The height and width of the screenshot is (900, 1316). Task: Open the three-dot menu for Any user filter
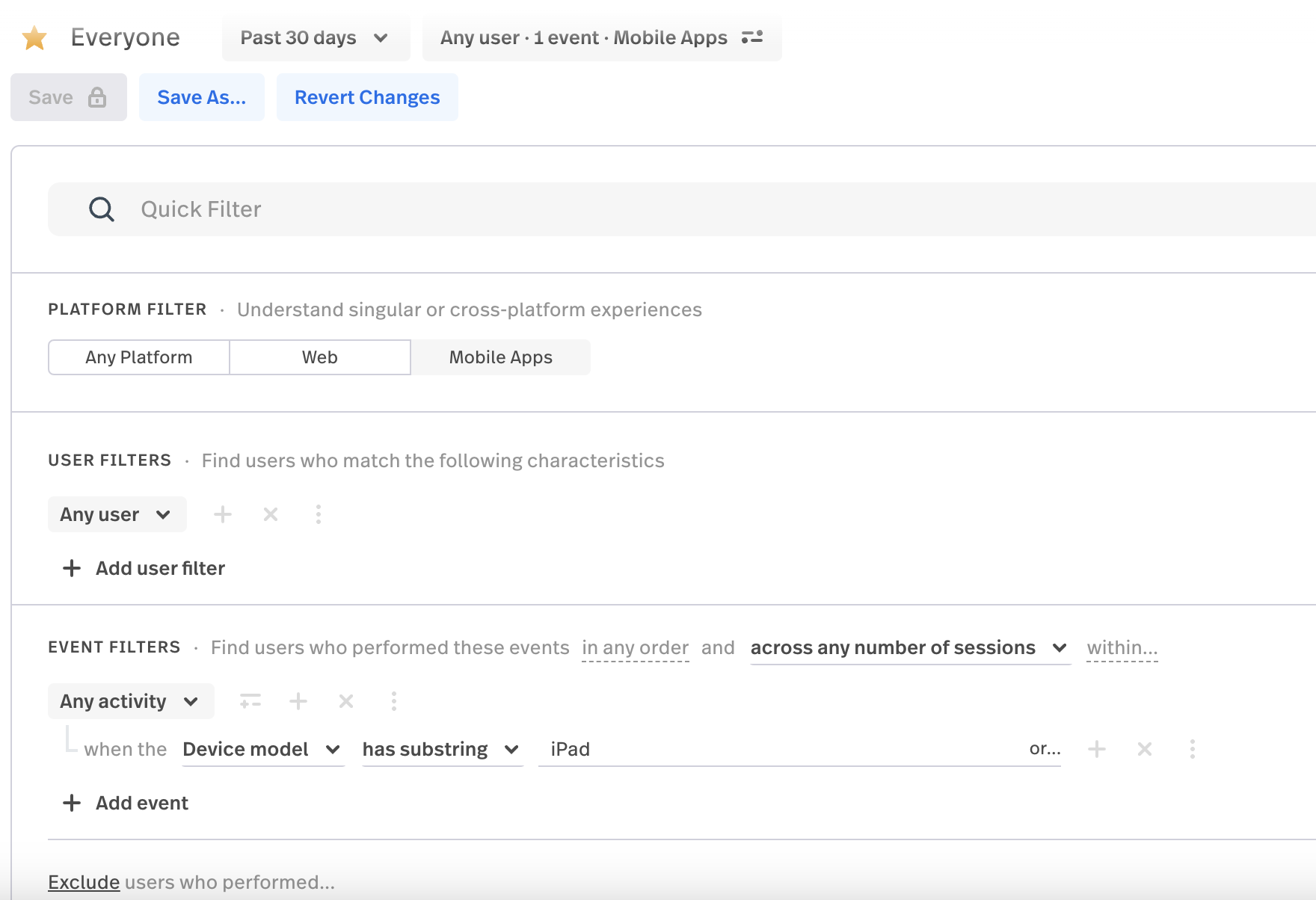[x=319, y=514]
